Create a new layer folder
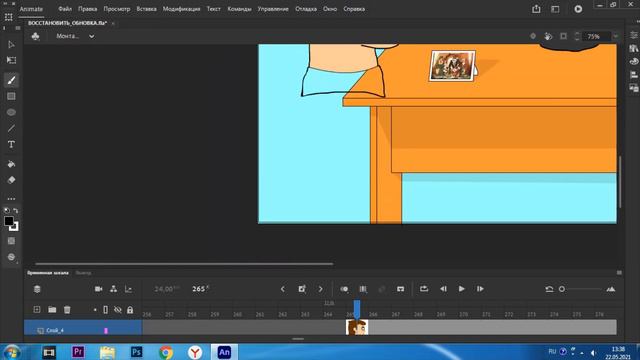Viewport: 640px width, 360px height. point(52,310)
